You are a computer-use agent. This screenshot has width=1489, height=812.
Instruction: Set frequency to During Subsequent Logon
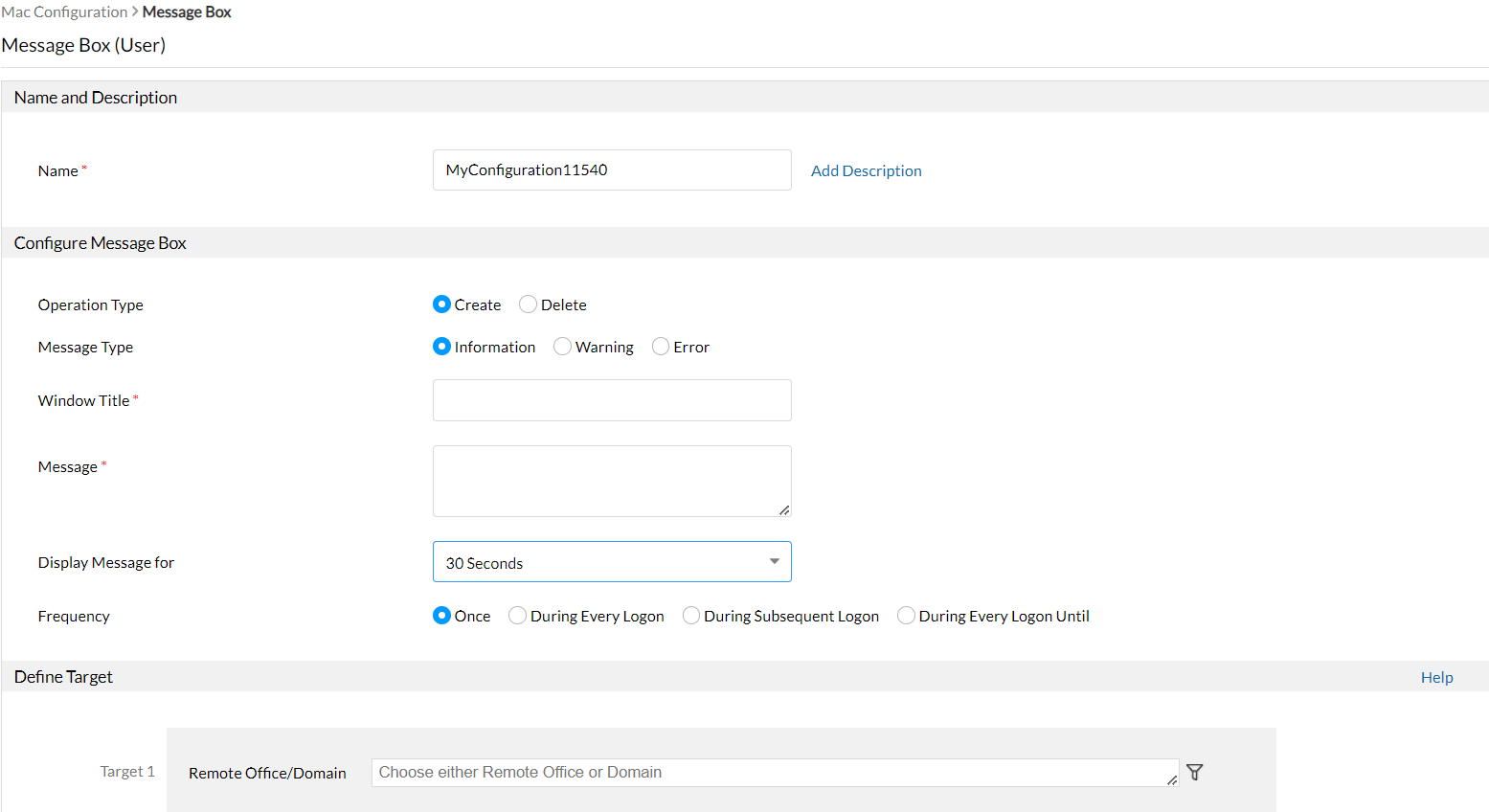[691, 616]
